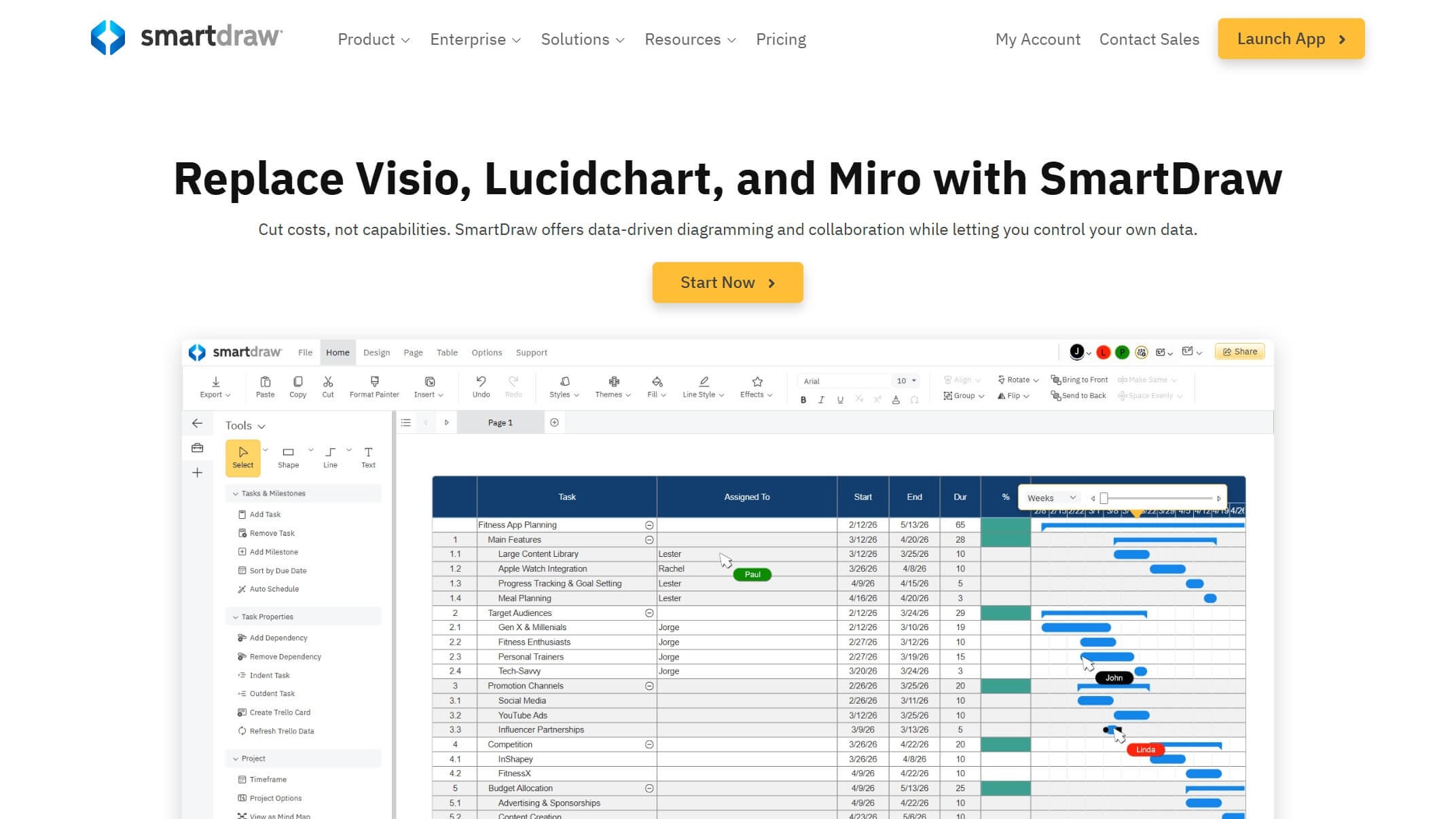Click the Contact Sales link
The width and height of the screenshot is (1456, 819).
[x=1149, y=39]
